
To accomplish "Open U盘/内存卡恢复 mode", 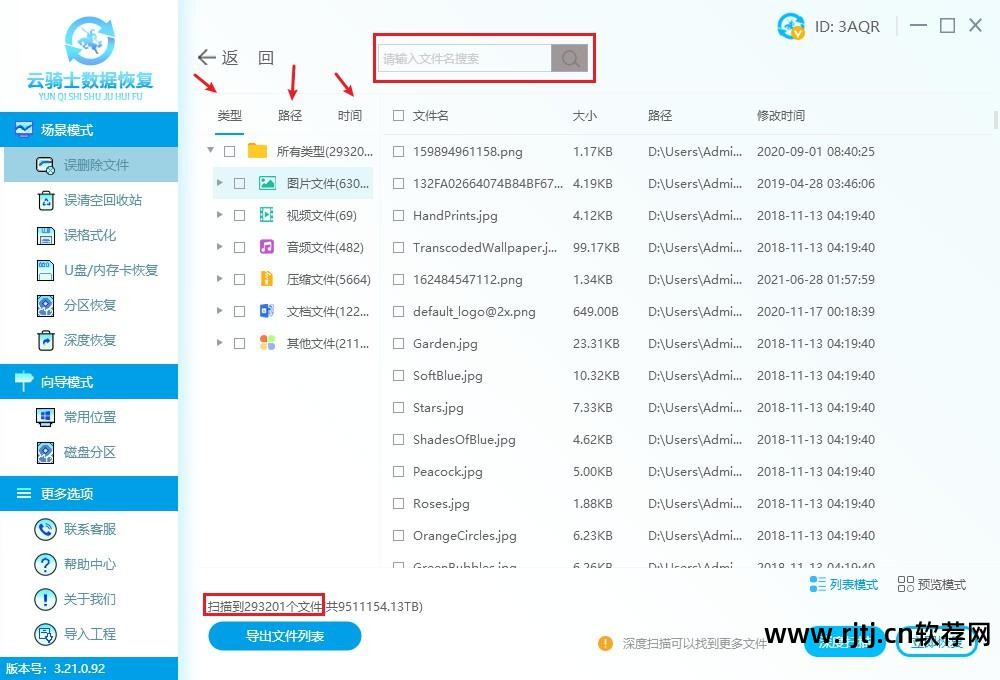I will coord(90,270).
